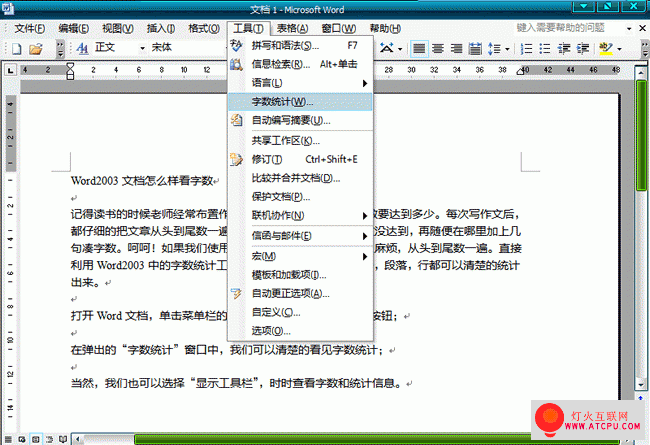This screenshot has width=650, height=445.
Task: Open the Style dropdown showing 正文
Action: point(142,49)
